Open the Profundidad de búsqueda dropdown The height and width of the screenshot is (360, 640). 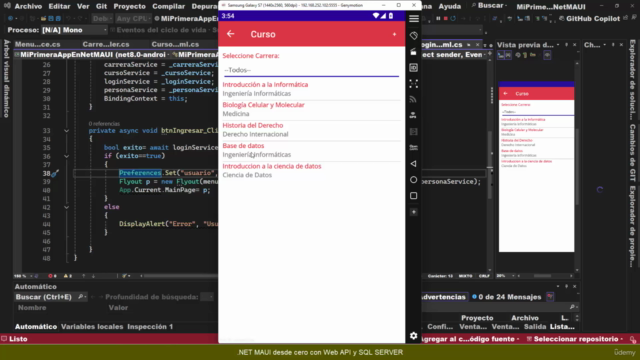(207, 297)
